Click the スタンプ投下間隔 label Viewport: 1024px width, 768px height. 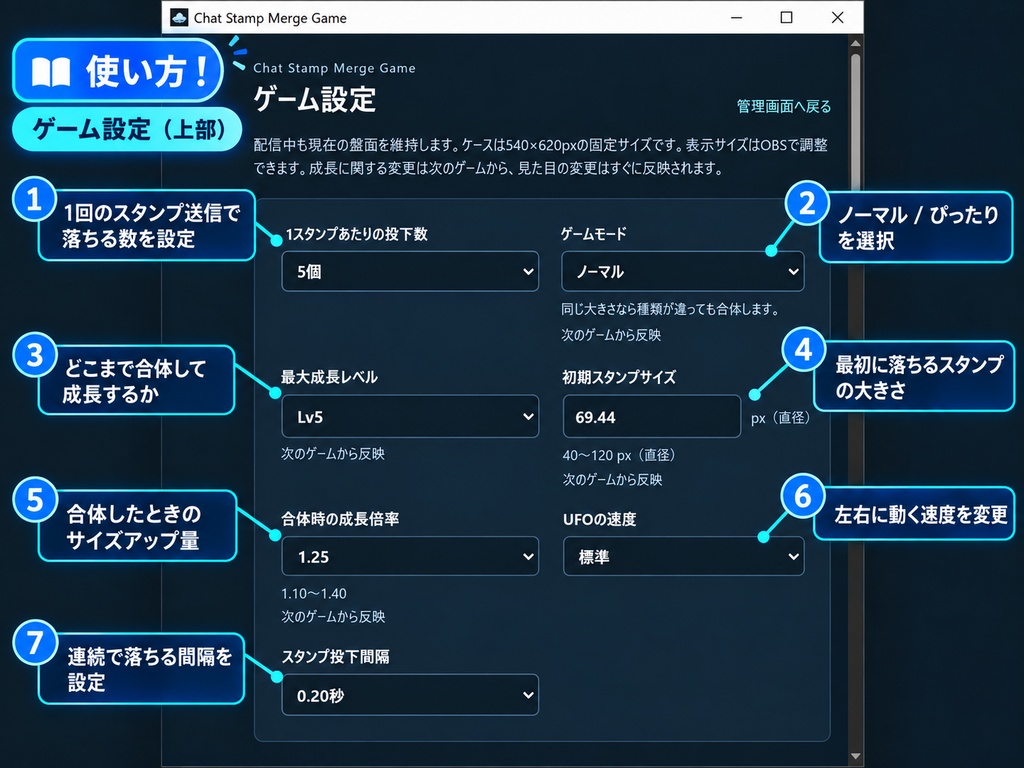click(336, 656)
